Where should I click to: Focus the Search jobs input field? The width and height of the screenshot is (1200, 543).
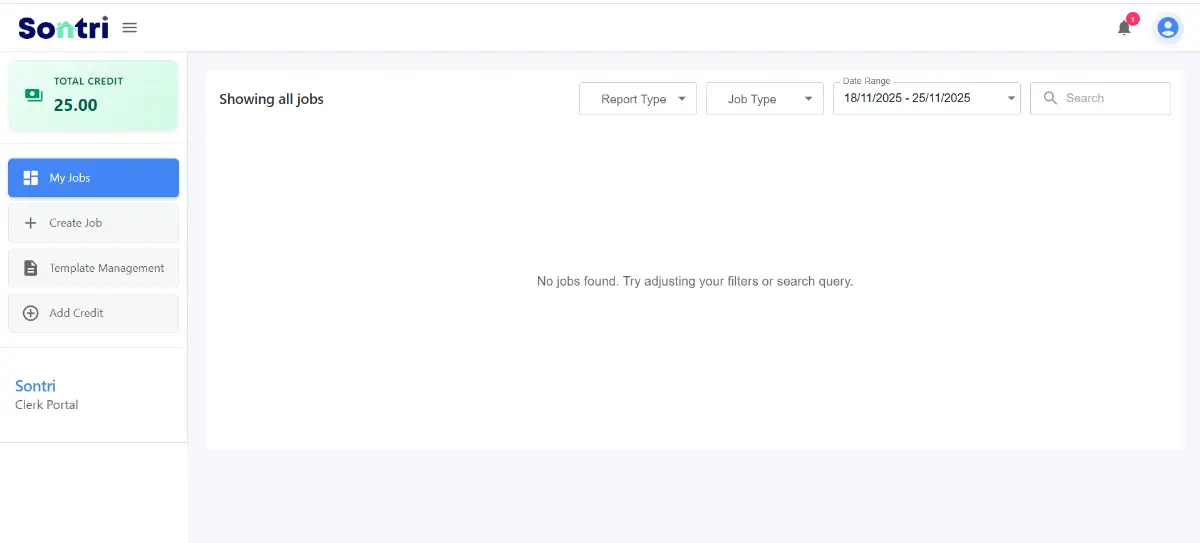point(1100,98)
